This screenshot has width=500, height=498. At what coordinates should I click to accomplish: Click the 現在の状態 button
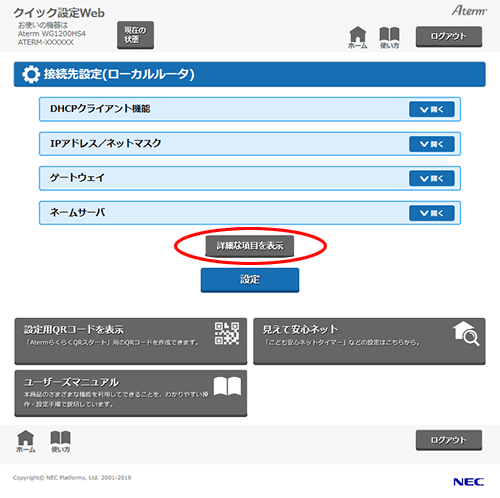[x=135, y=35]
